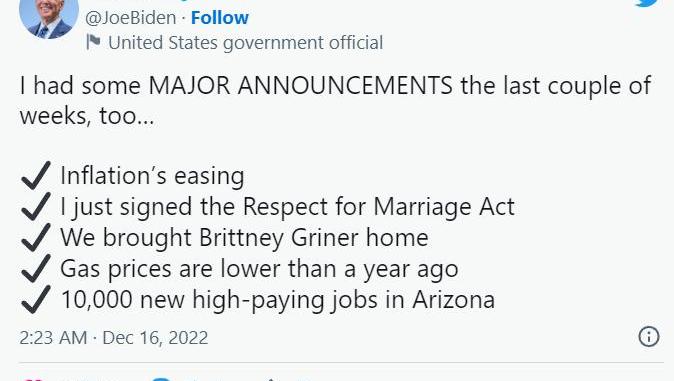Click the check mark beside Gas prices line
Screen dimensions: 674x381
tap(36, 268)
